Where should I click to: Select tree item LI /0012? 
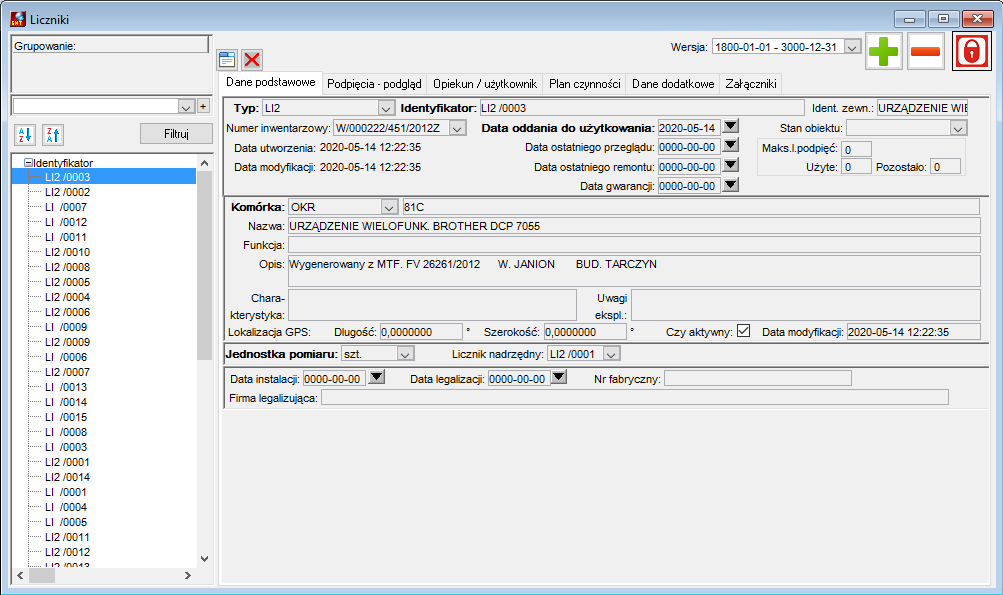pyautogui.click(x=66, y=222)
